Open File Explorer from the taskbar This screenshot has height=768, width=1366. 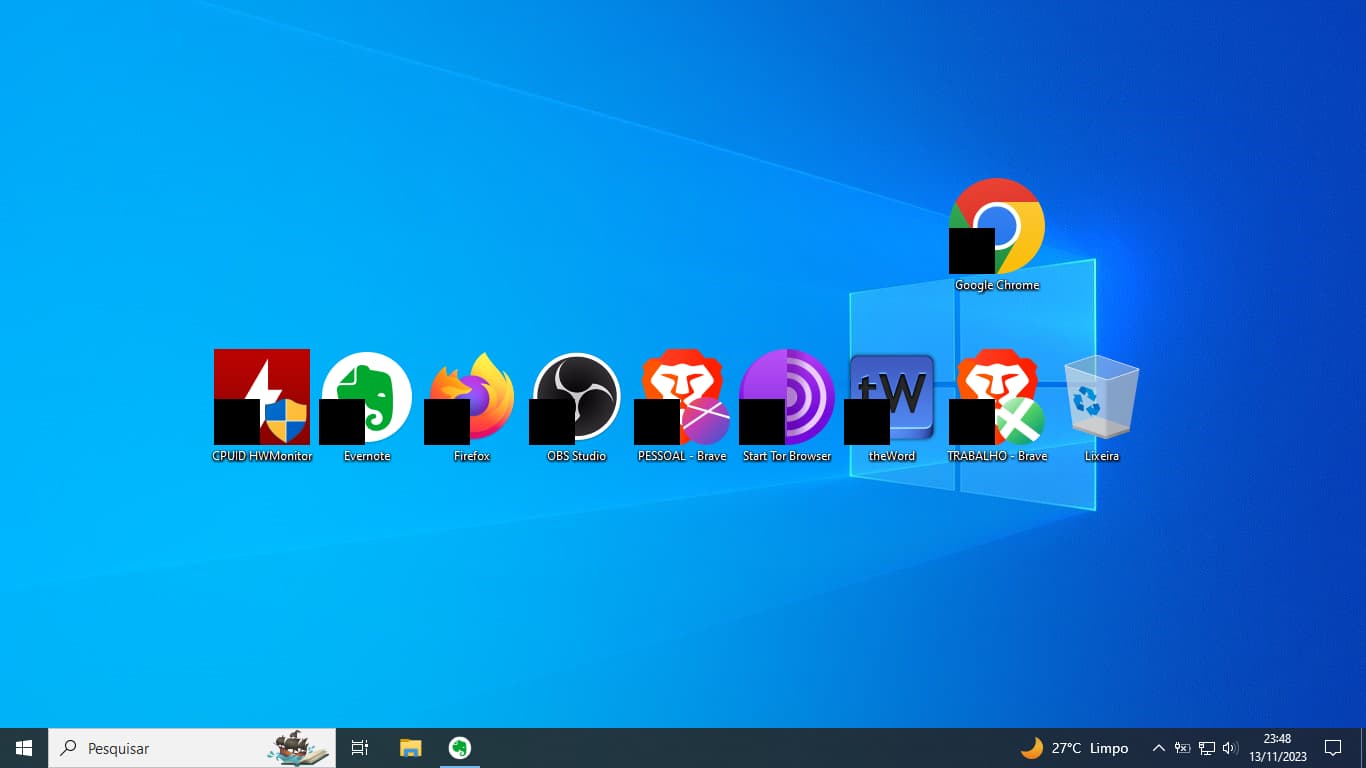point(411,748)
